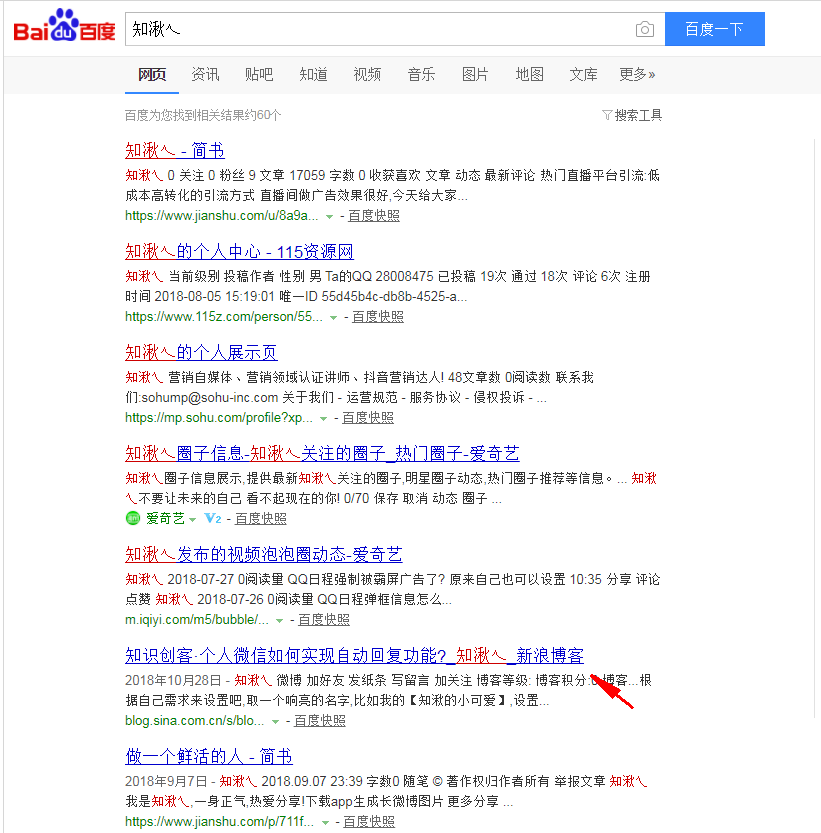The height and width of the screenshot is (833, 821).
Task: Open result 知湫乀圈子信息 爱奇艺
Action: (x=323, y=453)
